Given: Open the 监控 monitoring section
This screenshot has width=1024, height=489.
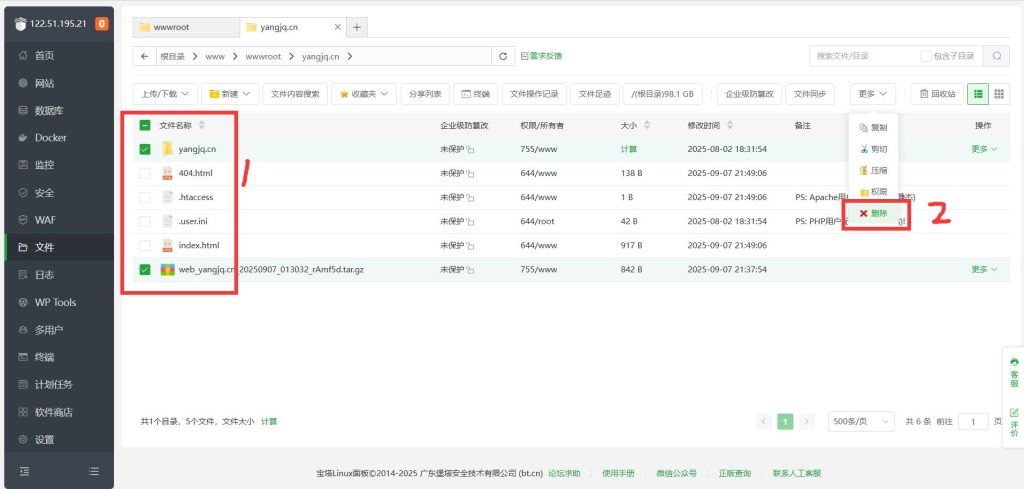Looking at the screenshot, I should tap(44, 165).
